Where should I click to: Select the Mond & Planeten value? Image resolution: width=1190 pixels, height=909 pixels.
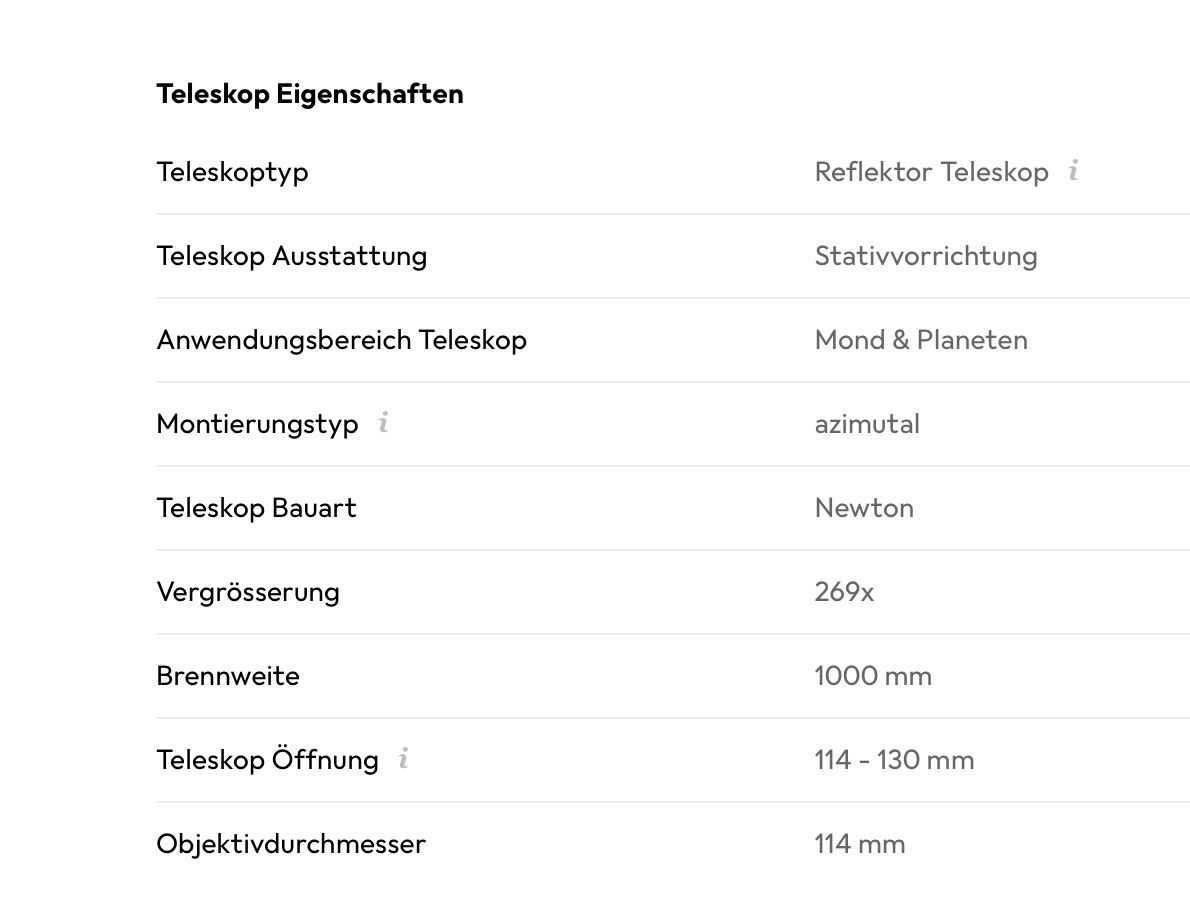(921, 340)
